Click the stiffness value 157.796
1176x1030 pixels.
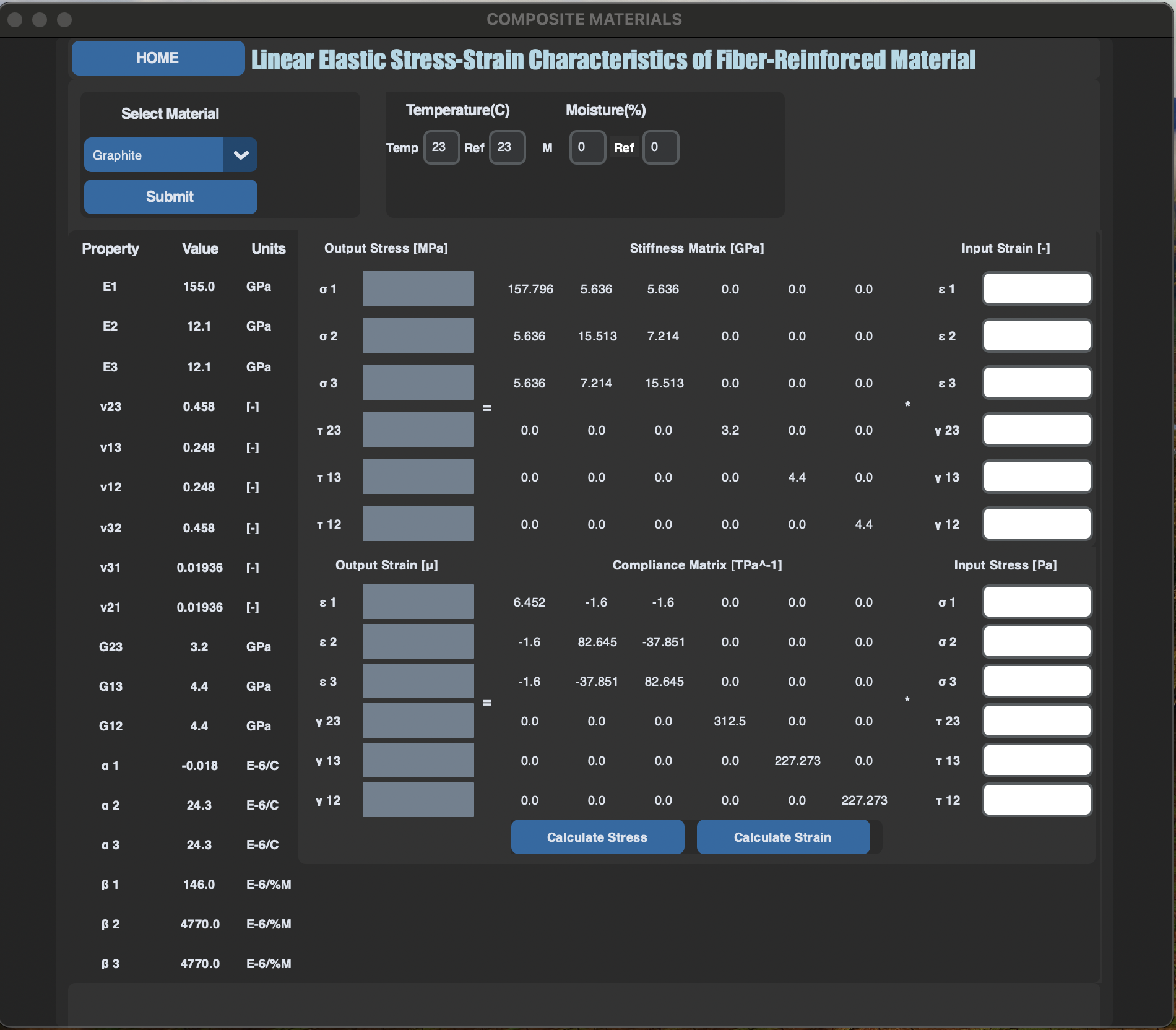(x=530, y=289)
